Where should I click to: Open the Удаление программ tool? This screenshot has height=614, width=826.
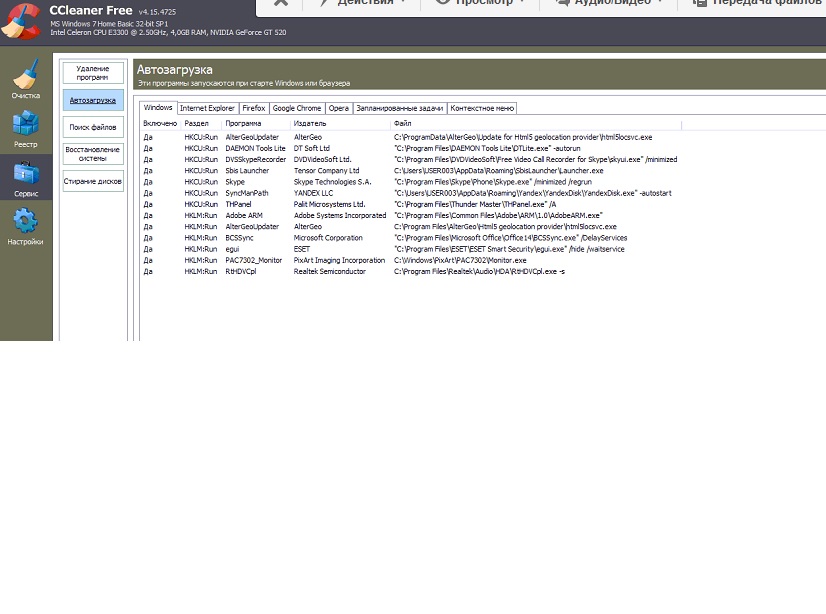tap(93, 73)
